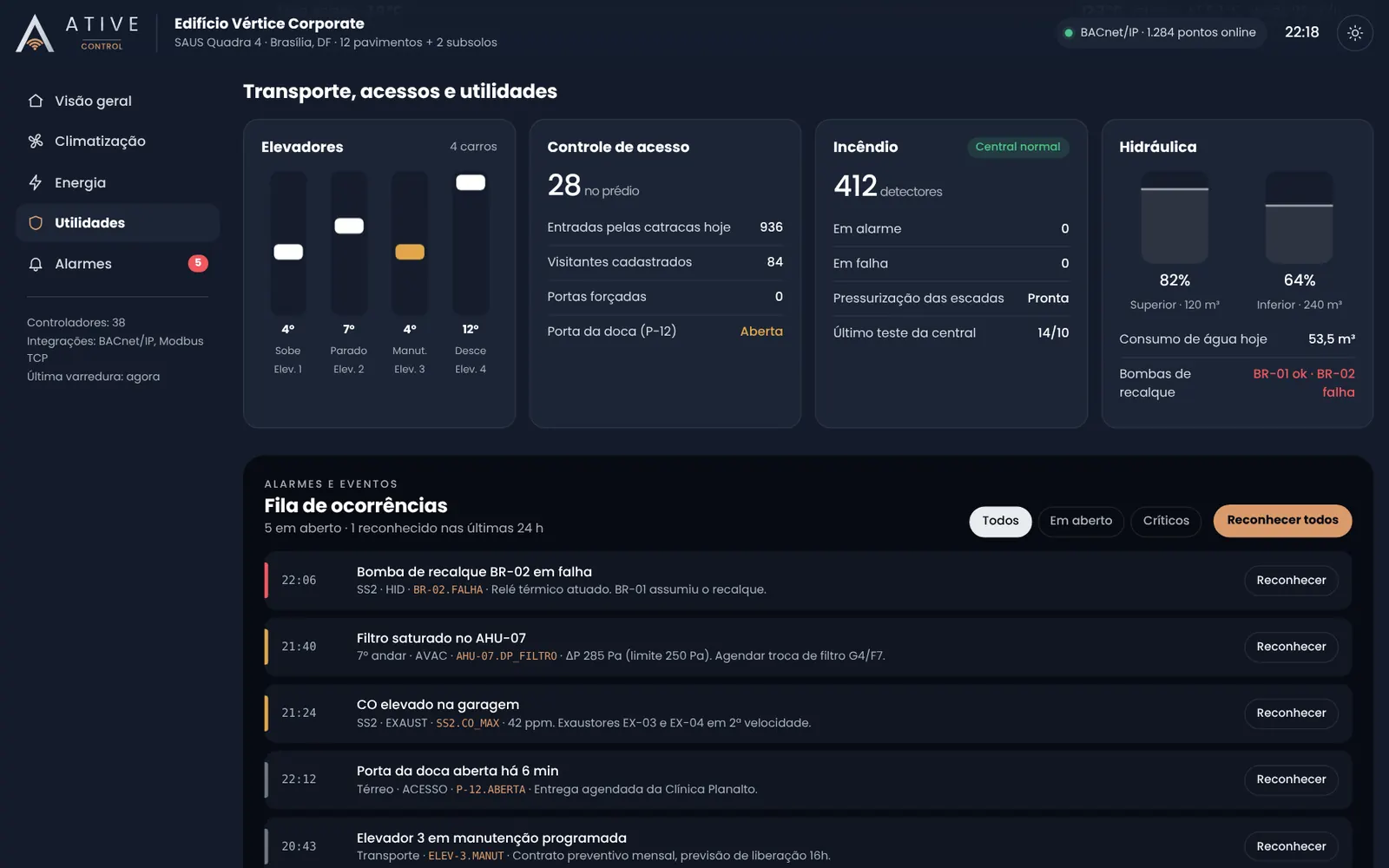Click the BR-01 ok · BR-02 falha status

coord(1303,383)
